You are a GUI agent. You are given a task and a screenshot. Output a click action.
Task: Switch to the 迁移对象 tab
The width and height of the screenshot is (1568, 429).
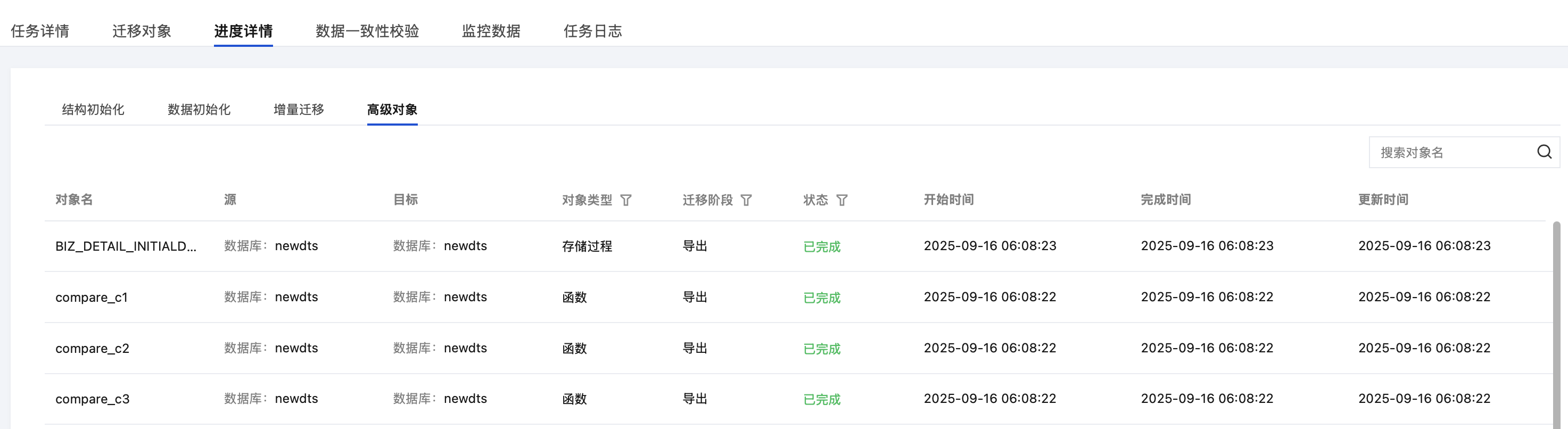coord(142,31)
